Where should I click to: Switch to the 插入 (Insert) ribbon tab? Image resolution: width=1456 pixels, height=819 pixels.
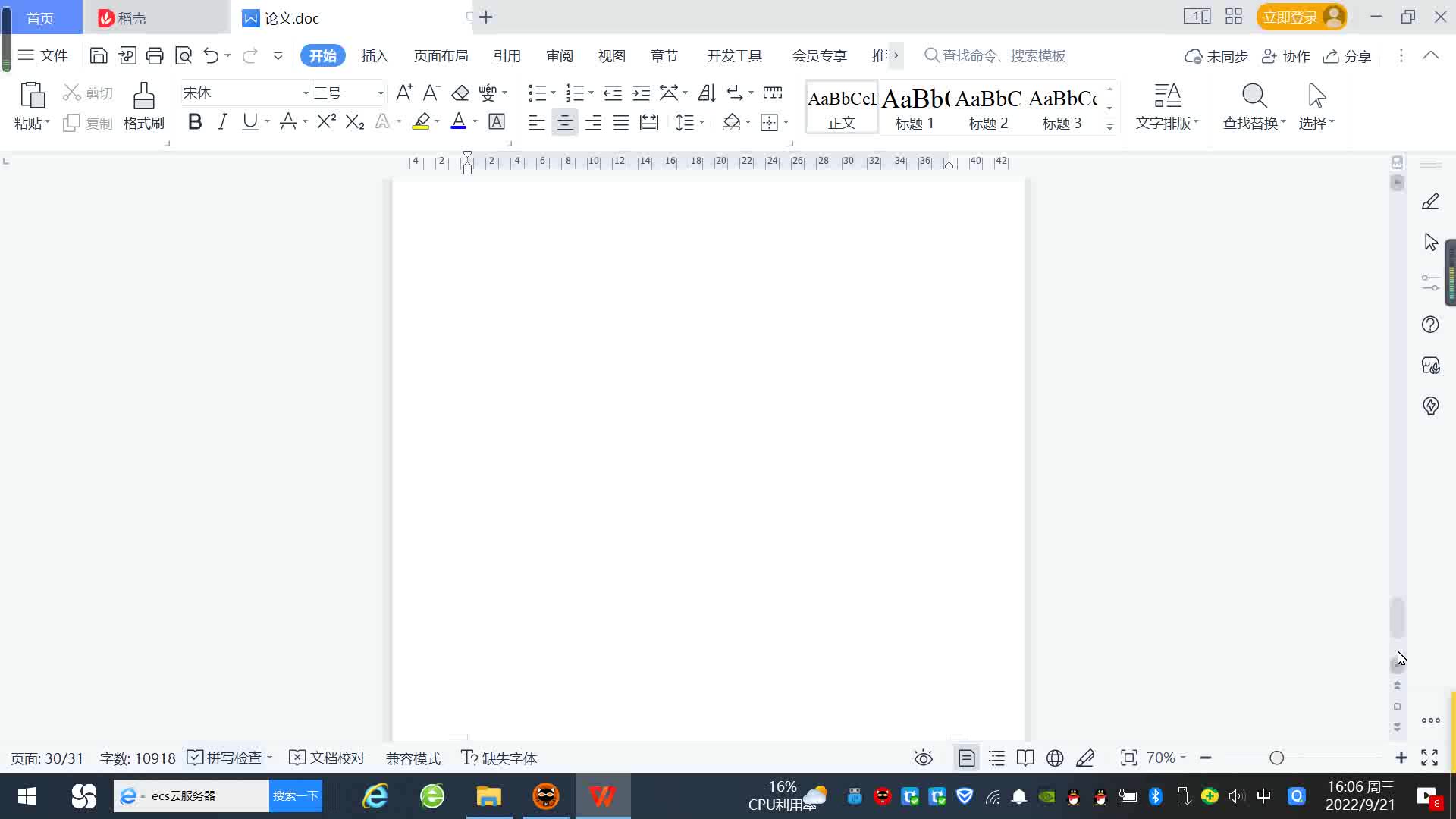click(374, 55)
